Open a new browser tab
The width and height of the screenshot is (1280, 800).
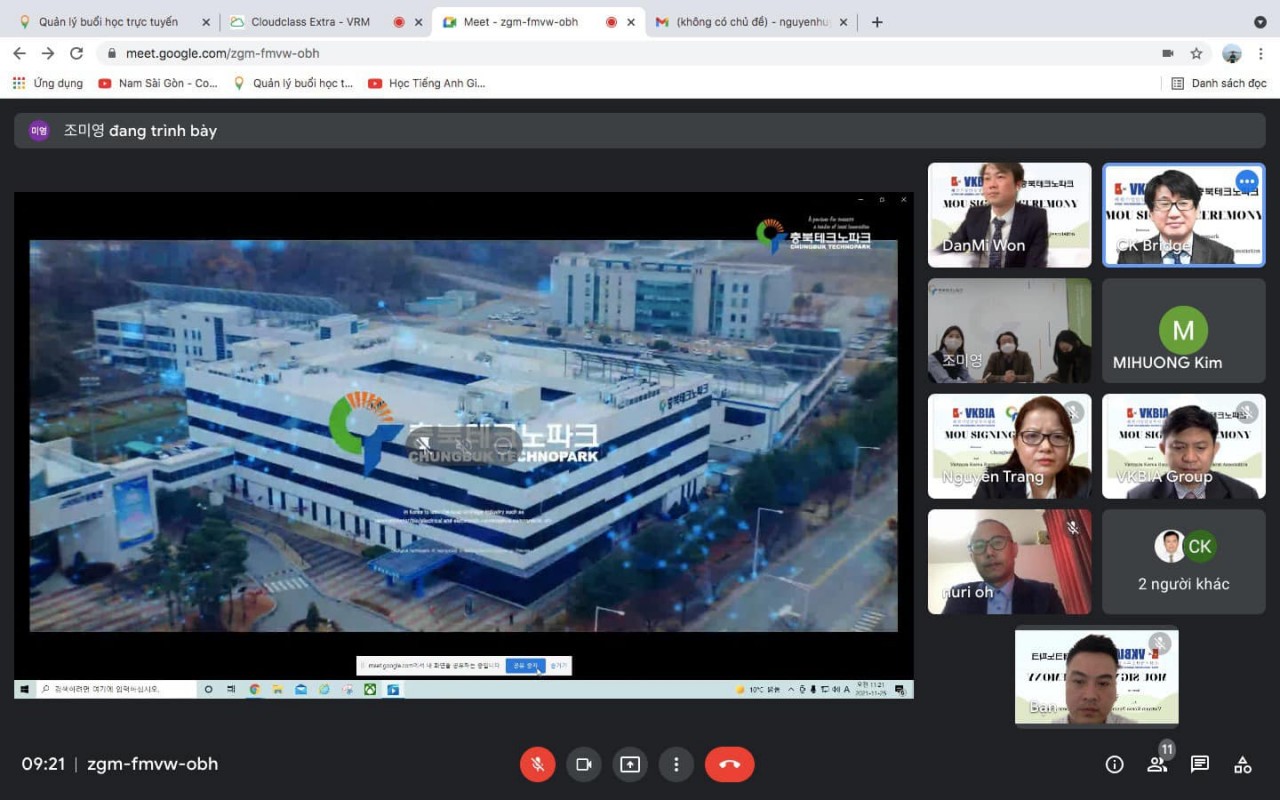click(877, 22)
